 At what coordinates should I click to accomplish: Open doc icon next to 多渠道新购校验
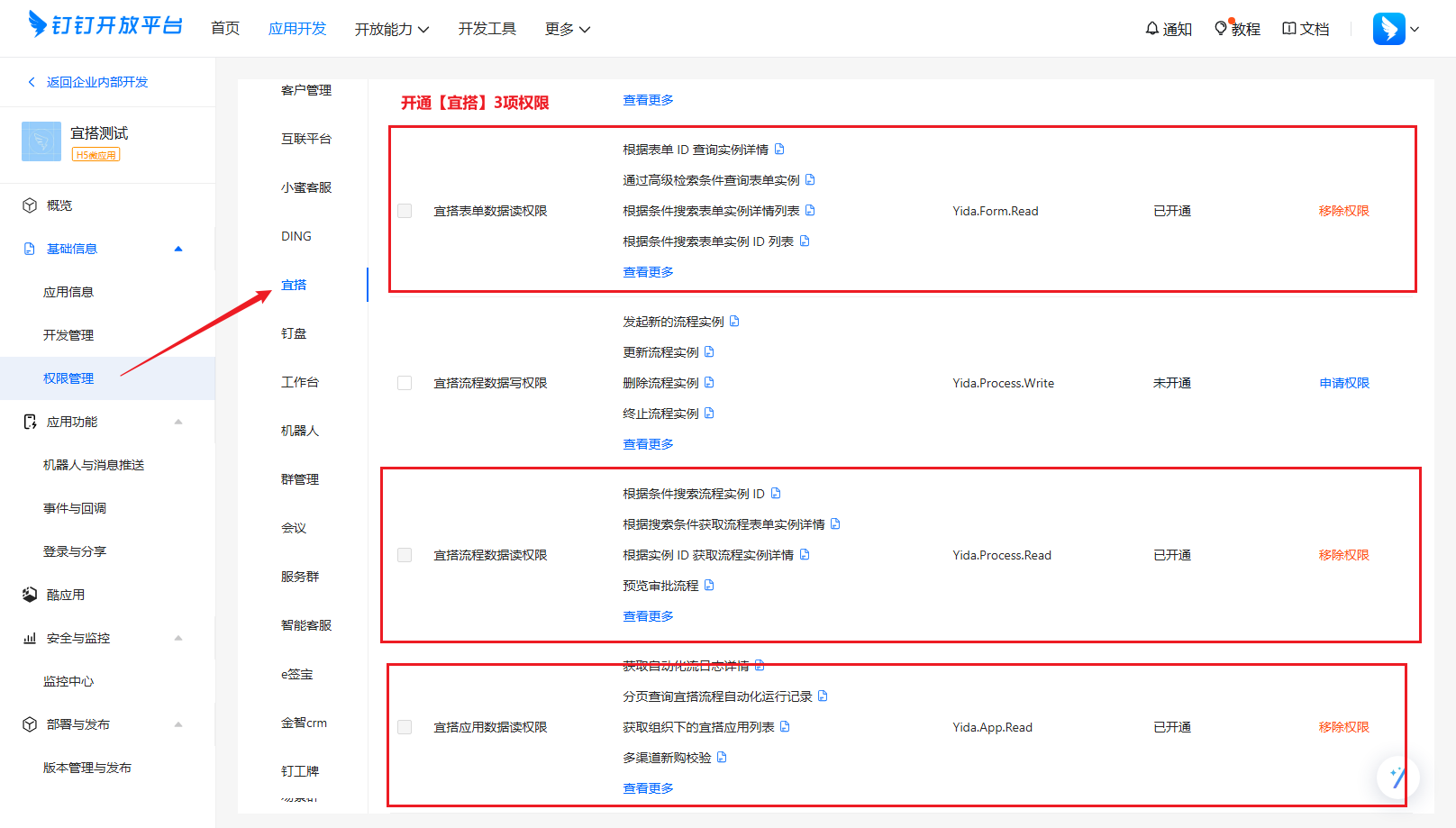[x=722, y=758]
